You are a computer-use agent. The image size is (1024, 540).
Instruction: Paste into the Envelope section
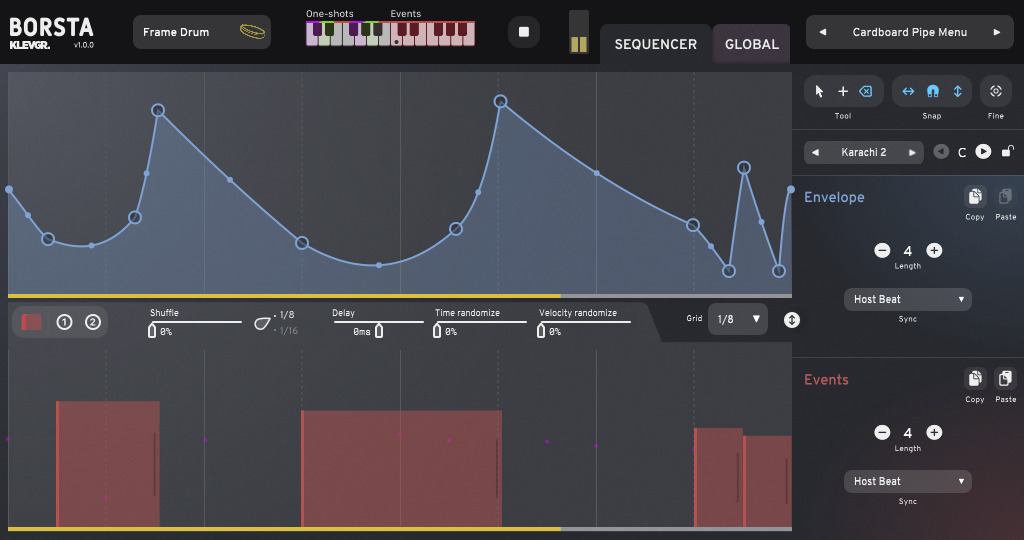(x=1005, y=197)
